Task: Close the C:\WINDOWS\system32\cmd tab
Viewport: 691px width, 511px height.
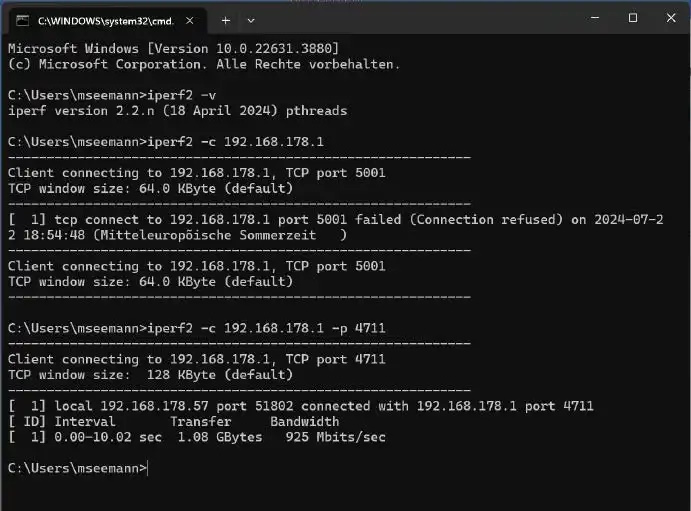Action: click(189, 20)
